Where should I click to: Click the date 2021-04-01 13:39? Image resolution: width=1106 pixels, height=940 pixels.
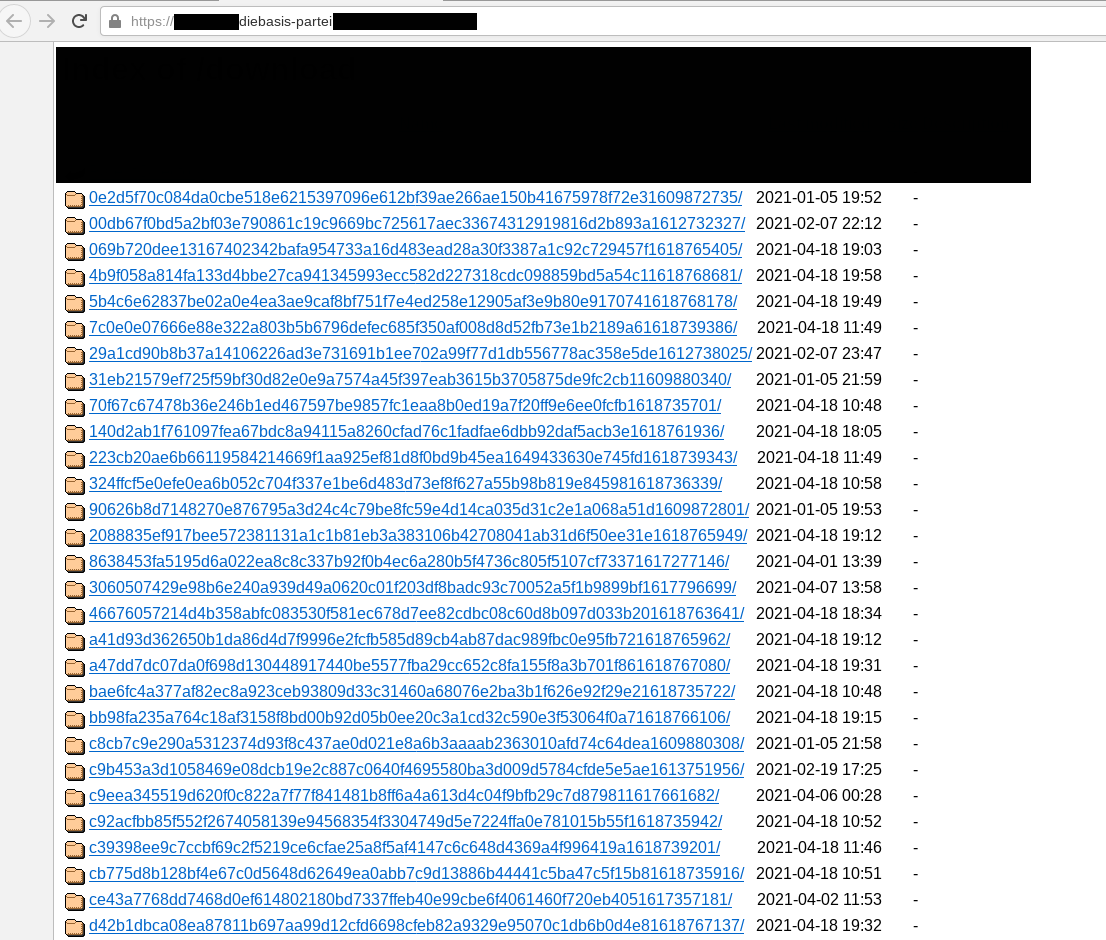(x=819, y=562)
